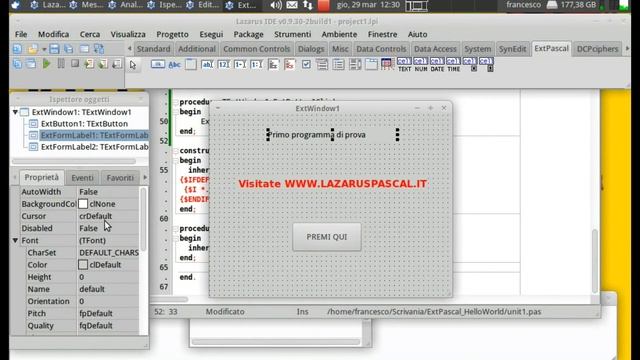
Task: Open the Strumenti menu
Action: [292, 34]
